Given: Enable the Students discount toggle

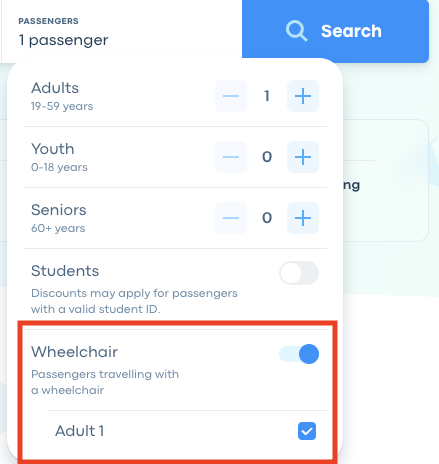Looking at the screenshot, I should [299, 273].
